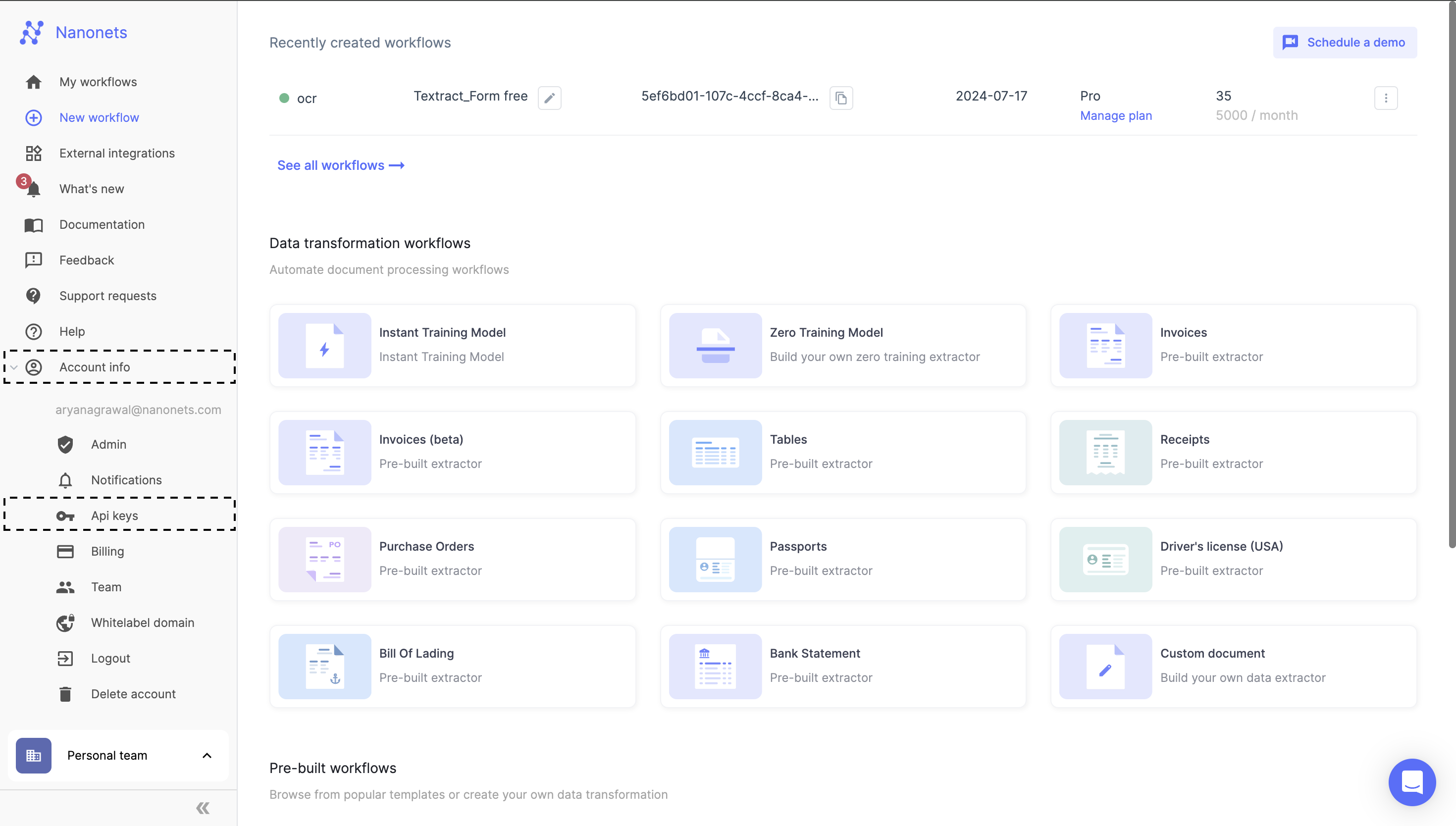The width and height of the screenshot is (1456, 826).
Task: Choose the Invoices (beta) extractor card
Action: pyautogui.click(x=453, y=453)
